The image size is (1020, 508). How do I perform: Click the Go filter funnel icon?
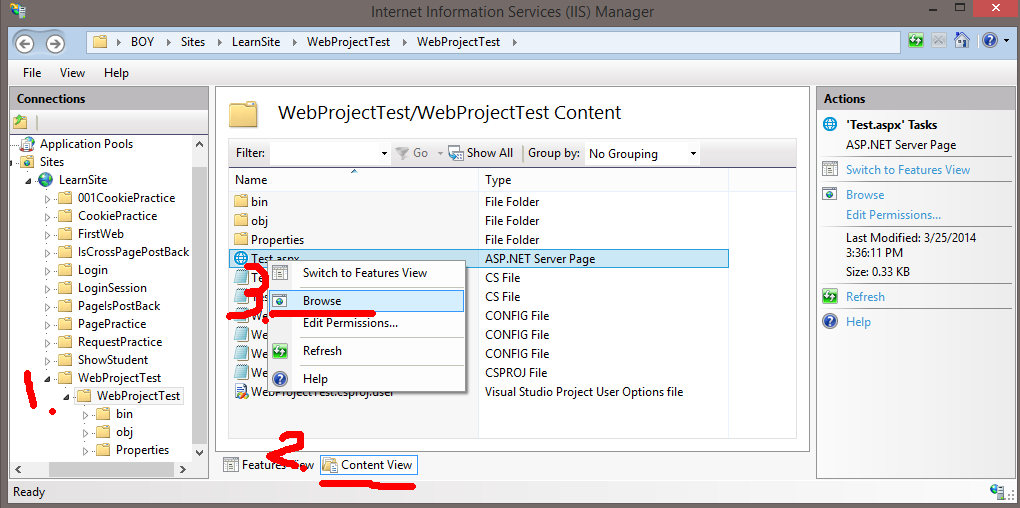[x=402, y=154]
